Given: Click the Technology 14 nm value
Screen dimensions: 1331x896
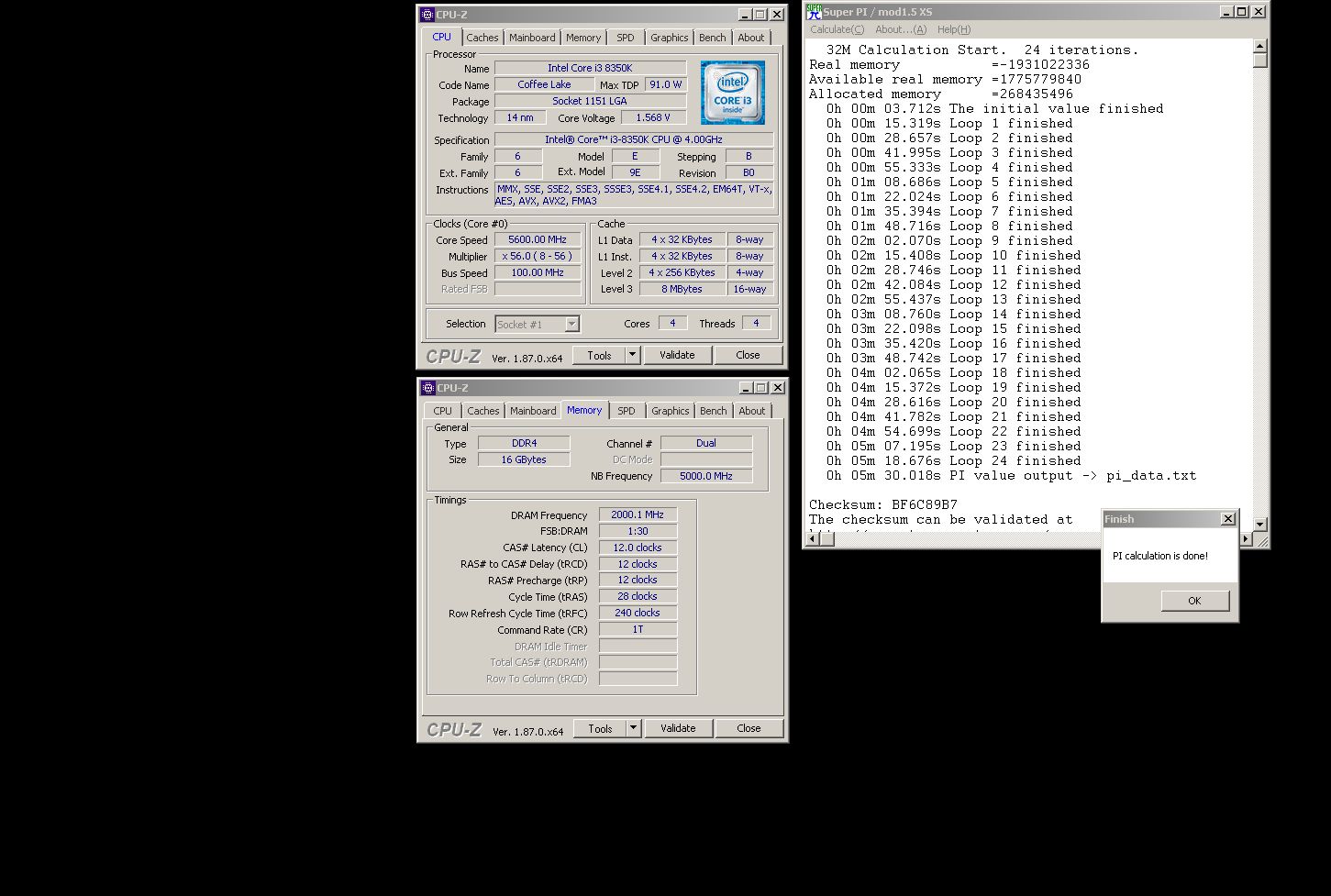Looking at the screenshot, I should pyautogui.click(x=520, y=117).
